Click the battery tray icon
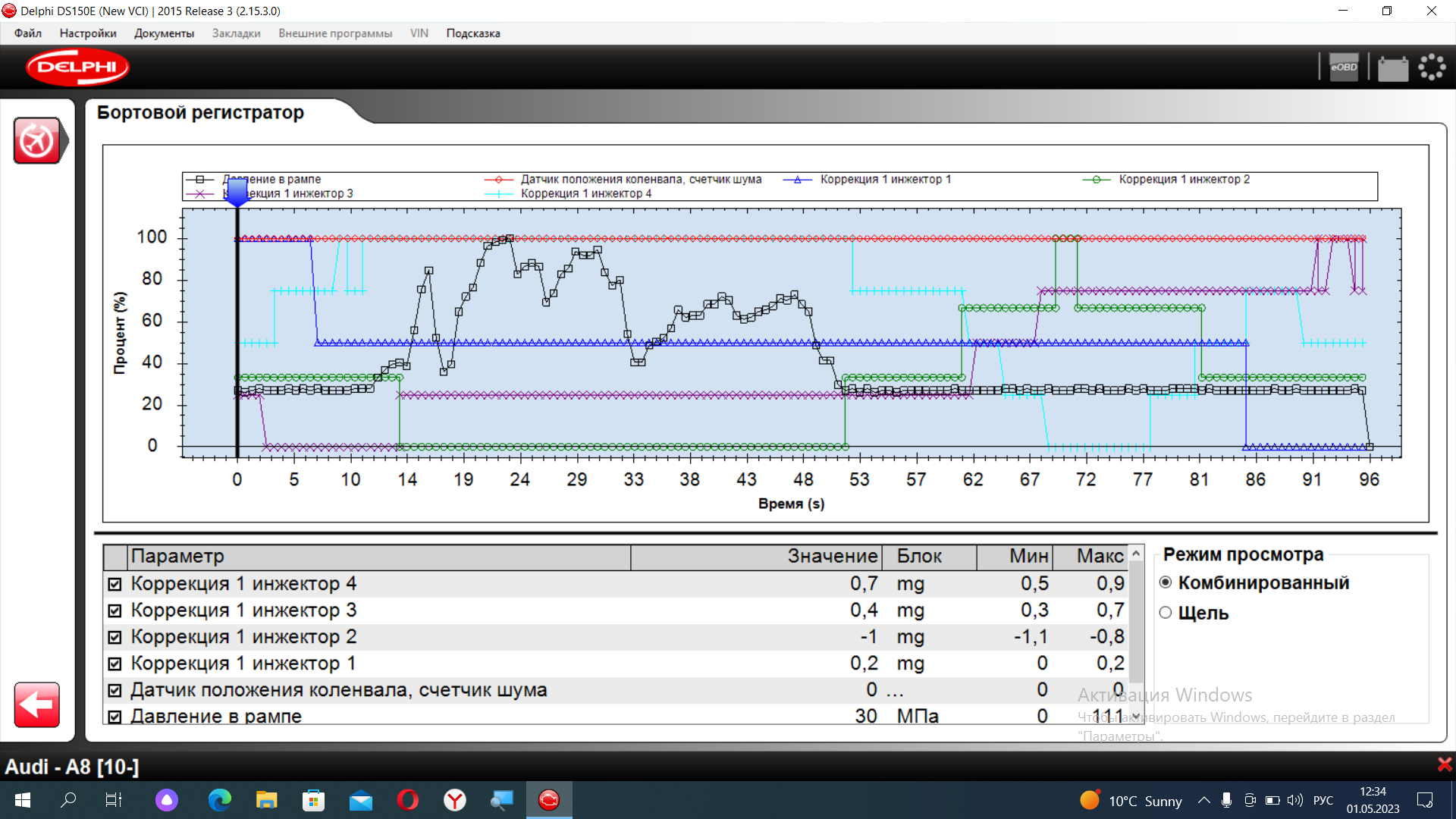This screenshot has width=1456, height=819. (1273, 800)
